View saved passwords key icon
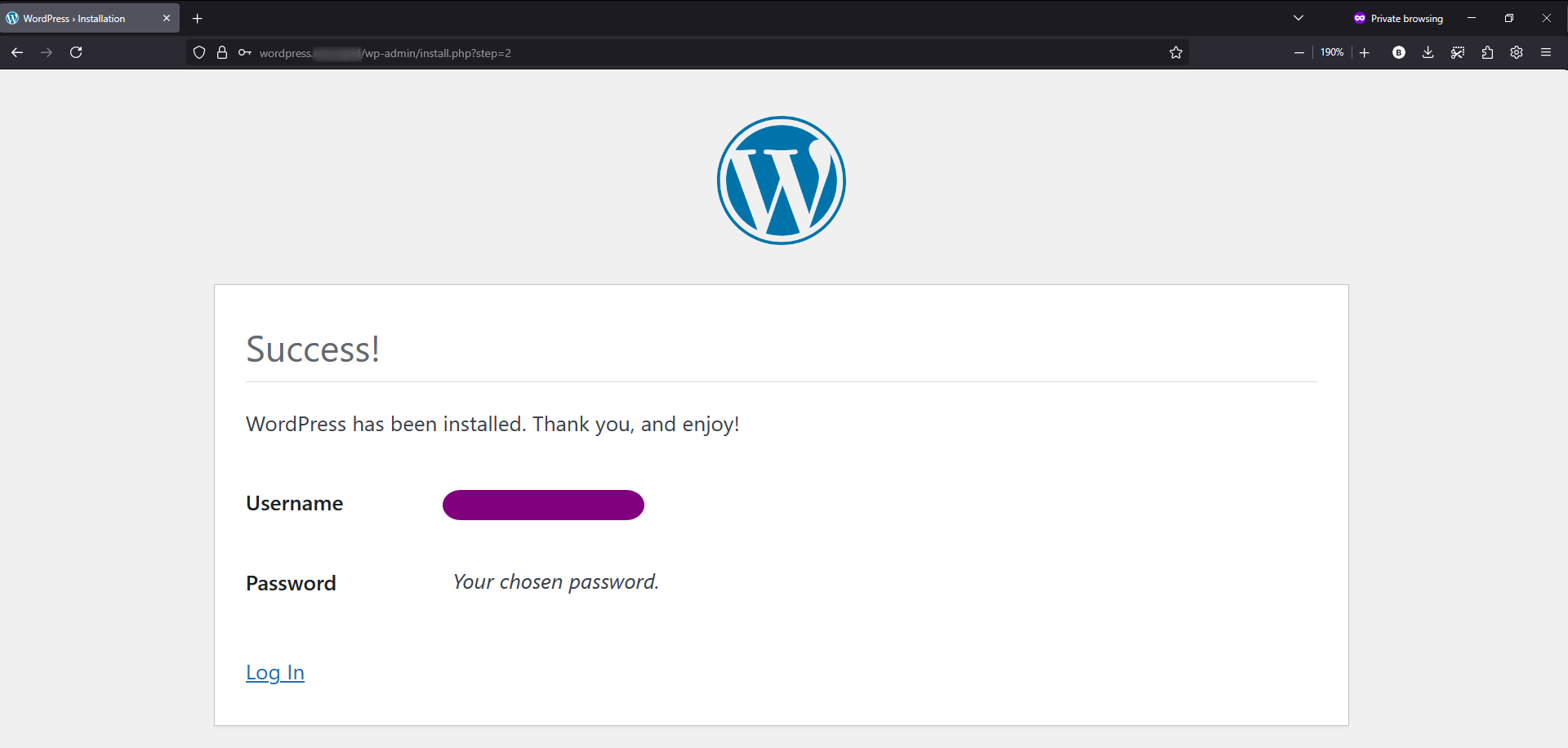The width and height of the screenshot is (1568, 748). click(244, 52)
